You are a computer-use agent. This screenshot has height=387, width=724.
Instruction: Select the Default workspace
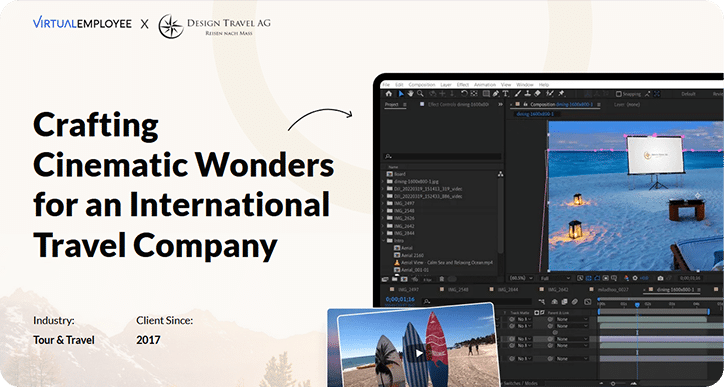pos(688,94)
